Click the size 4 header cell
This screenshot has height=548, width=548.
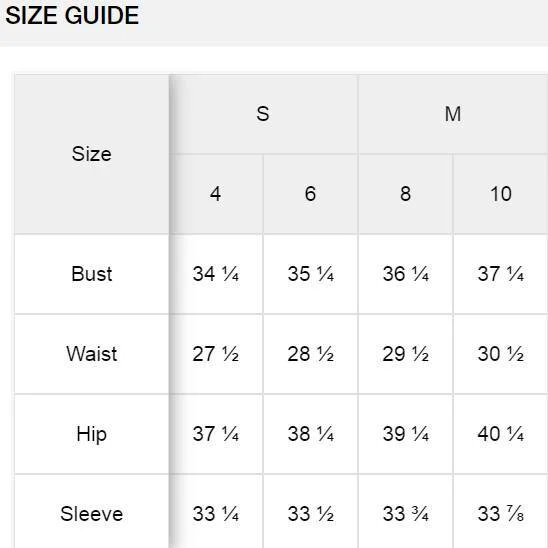pyautogui.click(x=216, y=194)
